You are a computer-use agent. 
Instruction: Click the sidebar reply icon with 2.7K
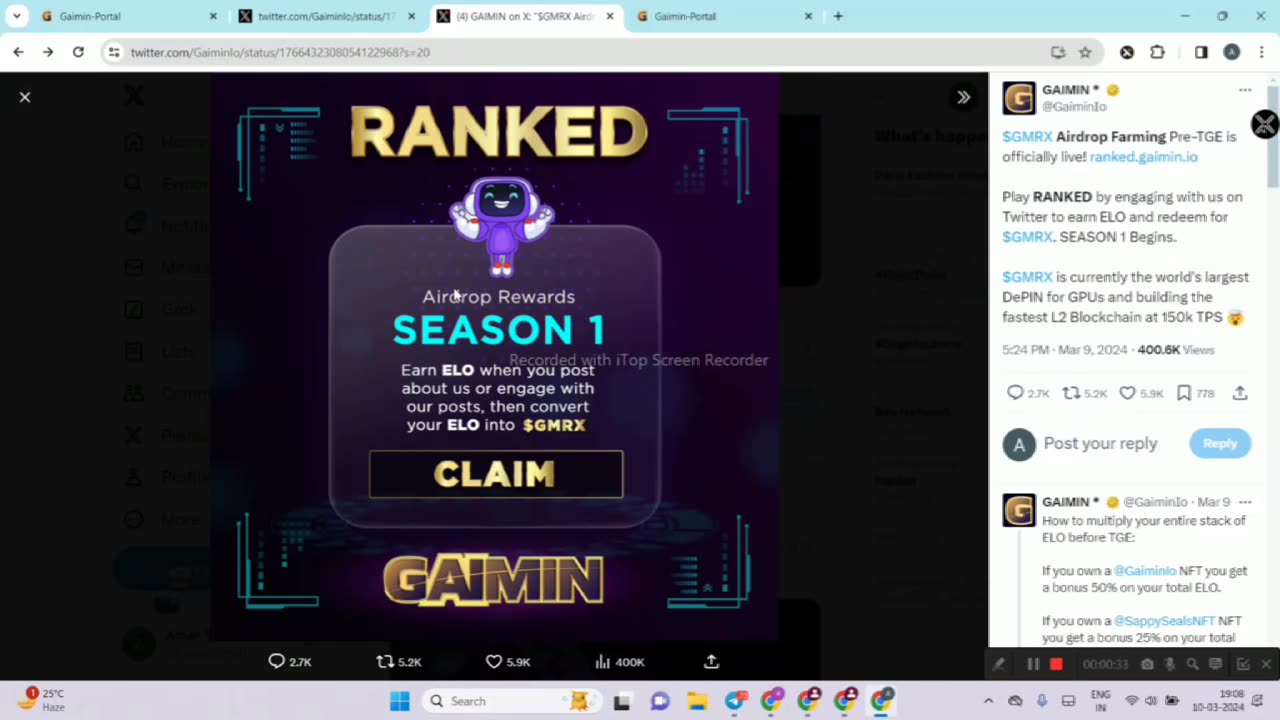[x=1015, y=393]
